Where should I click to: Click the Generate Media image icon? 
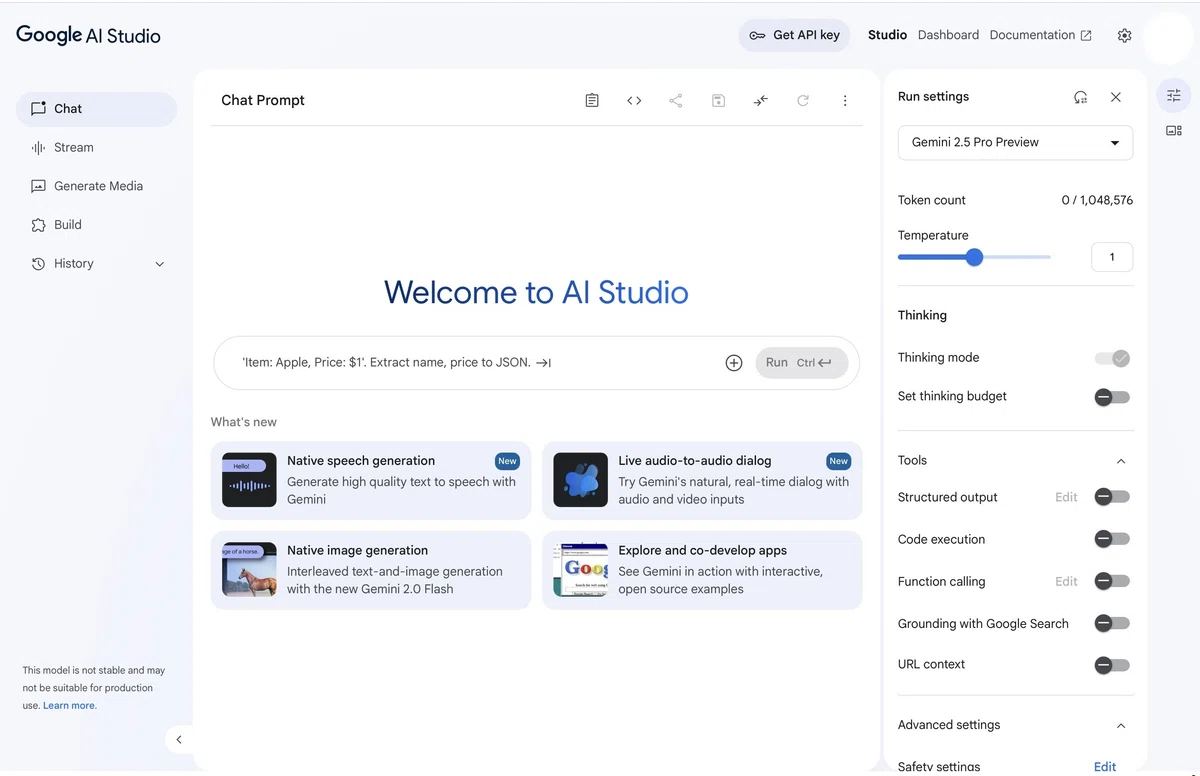point(38,186)
